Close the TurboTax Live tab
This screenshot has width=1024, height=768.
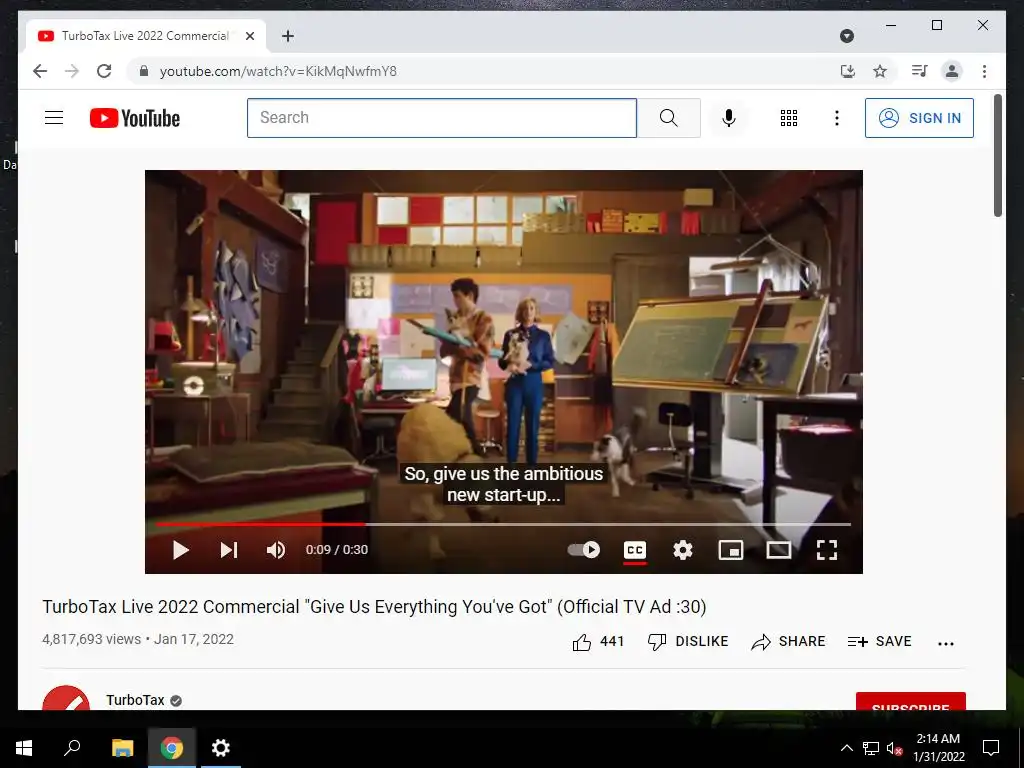(x=249, y=36)
